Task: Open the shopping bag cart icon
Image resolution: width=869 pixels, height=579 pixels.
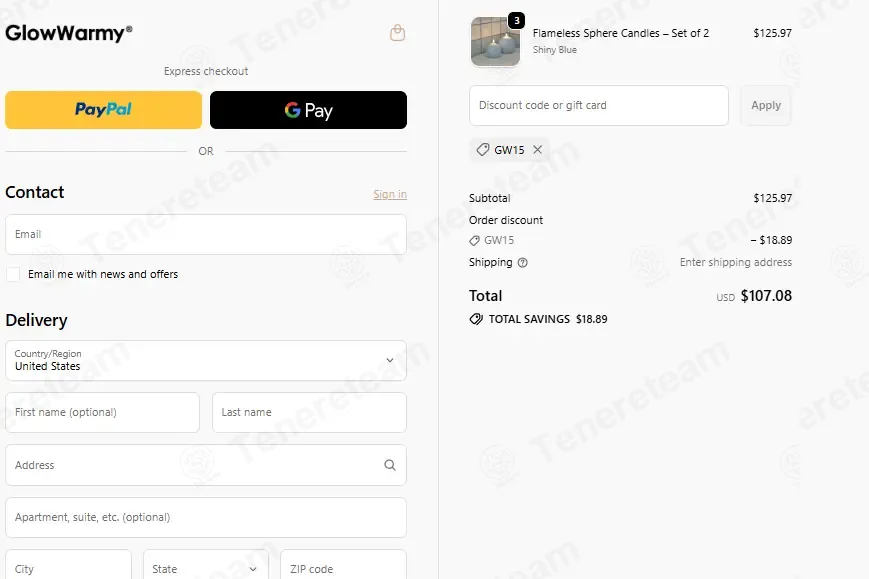Action: click(397, 33)
